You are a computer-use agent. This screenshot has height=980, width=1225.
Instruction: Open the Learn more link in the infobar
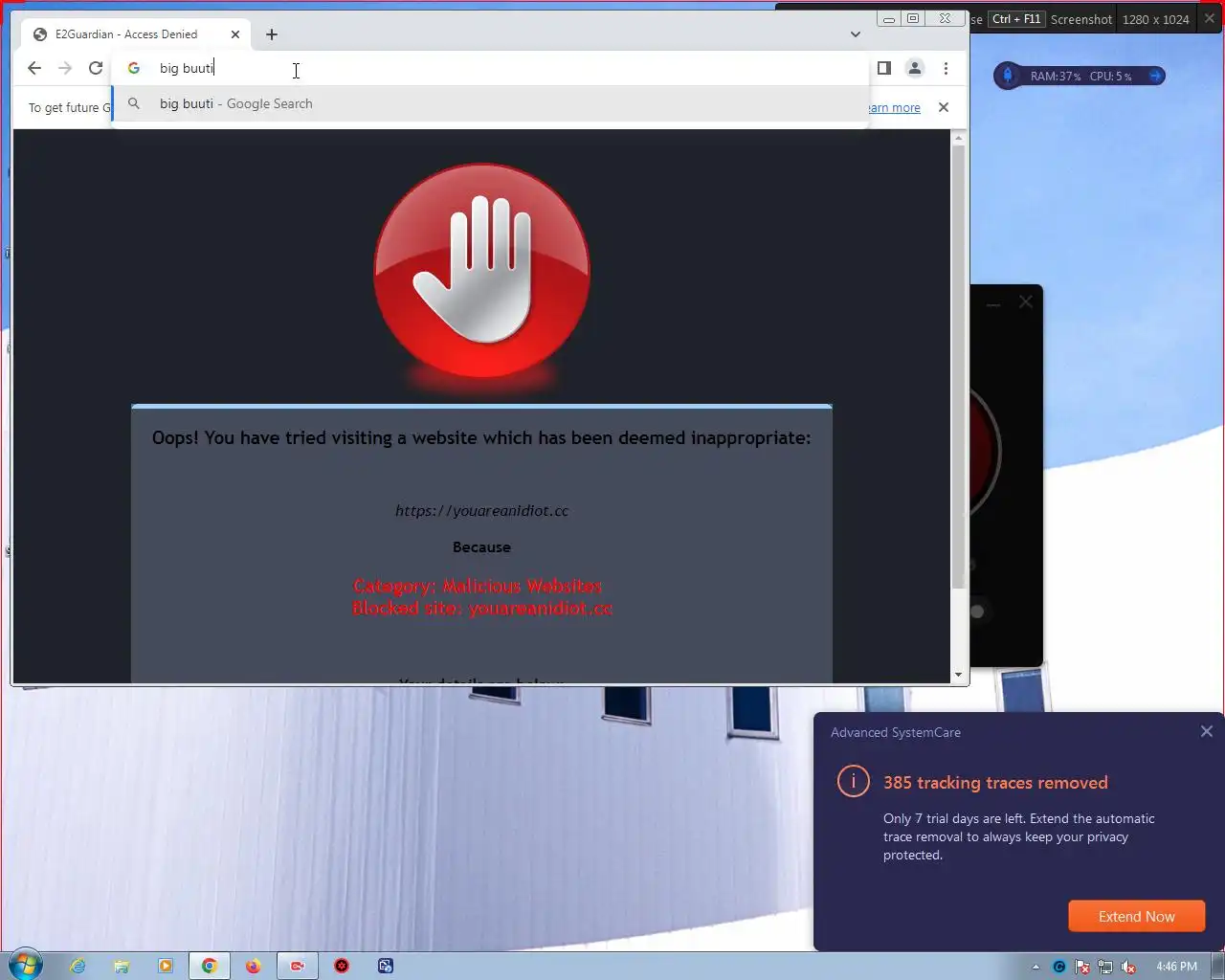(x=894, y=108)
